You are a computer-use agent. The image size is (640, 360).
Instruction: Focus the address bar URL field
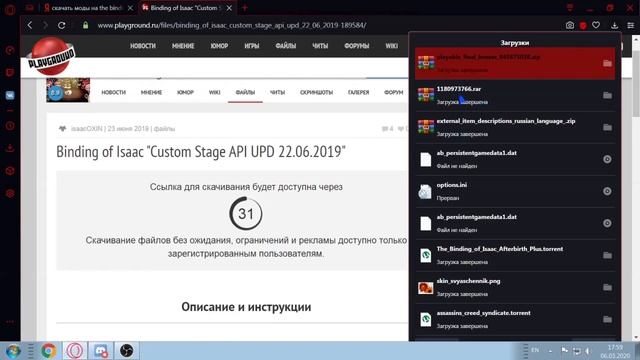click(231, 25)
